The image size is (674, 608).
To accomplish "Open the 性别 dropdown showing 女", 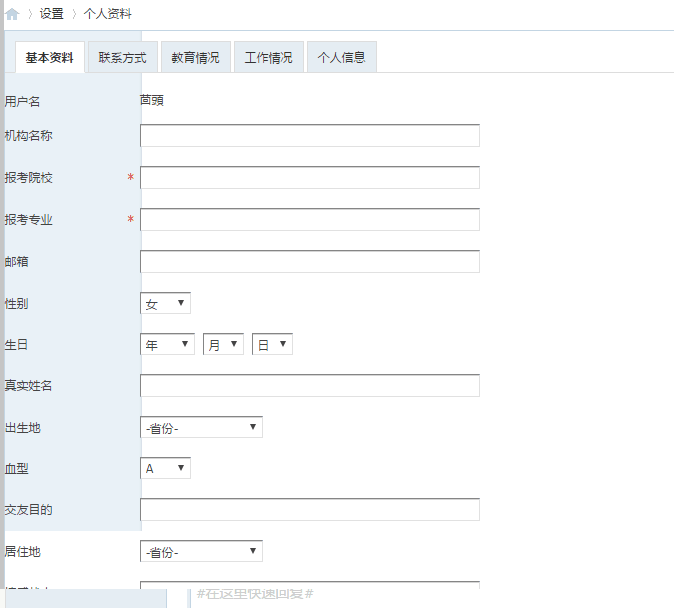I will coord(165,303).
